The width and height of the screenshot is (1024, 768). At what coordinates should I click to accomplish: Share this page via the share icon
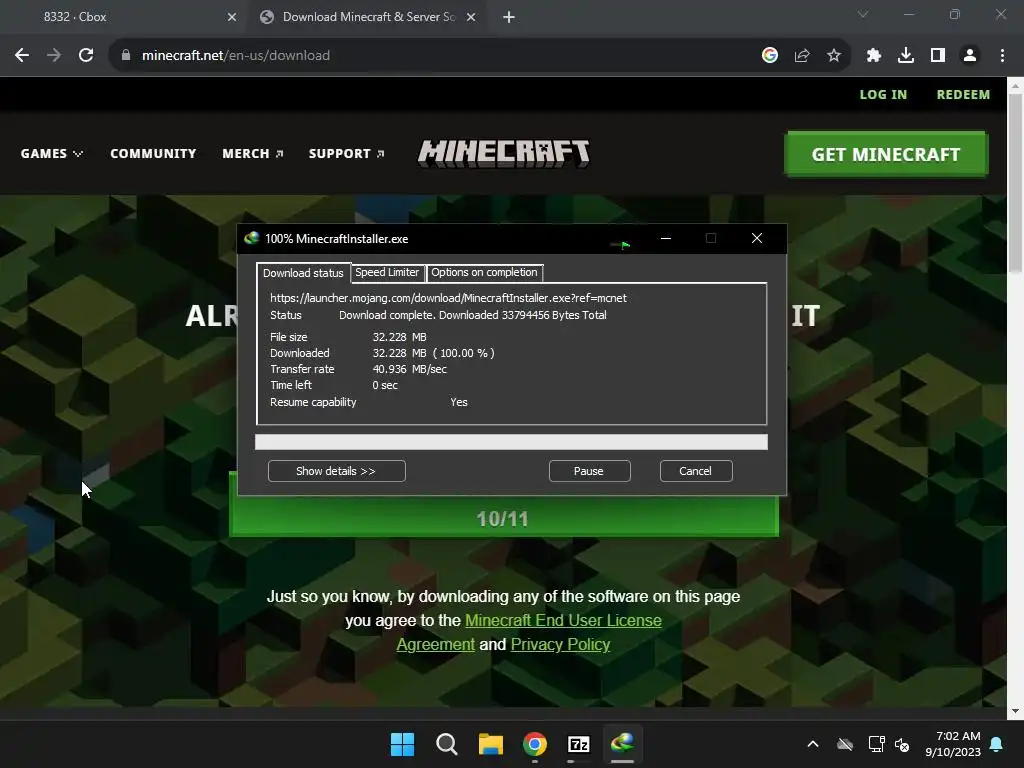point(802,56)
